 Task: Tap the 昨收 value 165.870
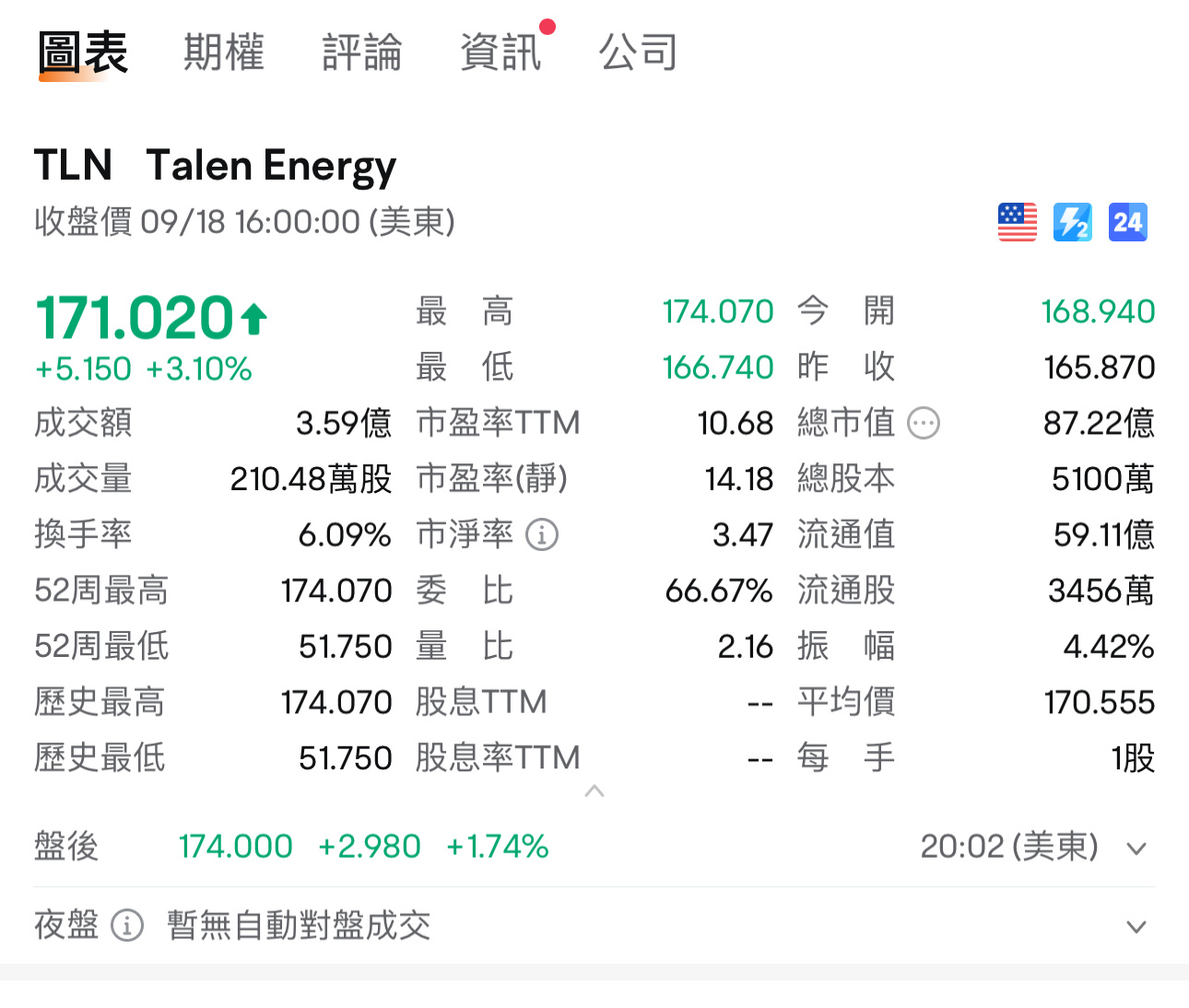(1100, 368)
